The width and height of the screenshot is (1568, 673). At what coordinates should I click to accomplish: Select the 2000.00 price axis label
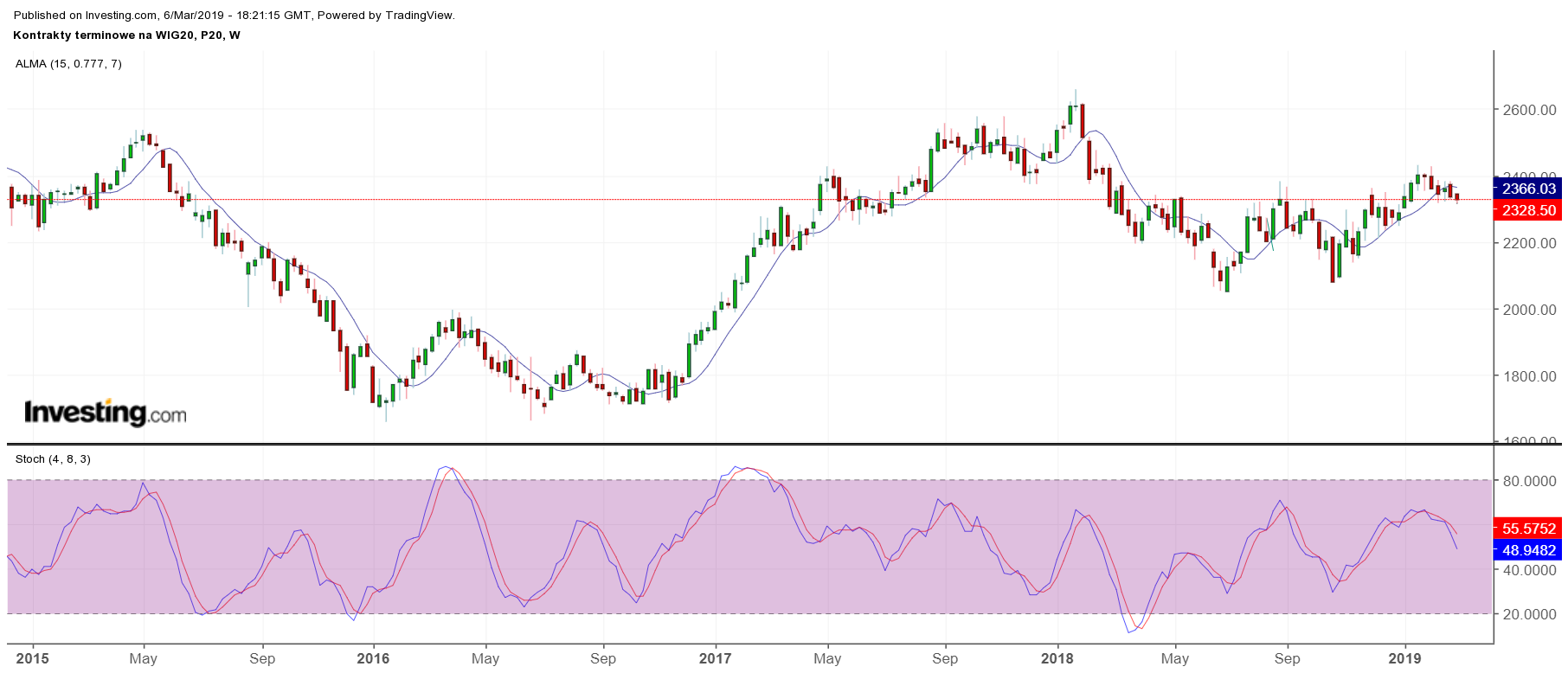[x=1530, y=310]
